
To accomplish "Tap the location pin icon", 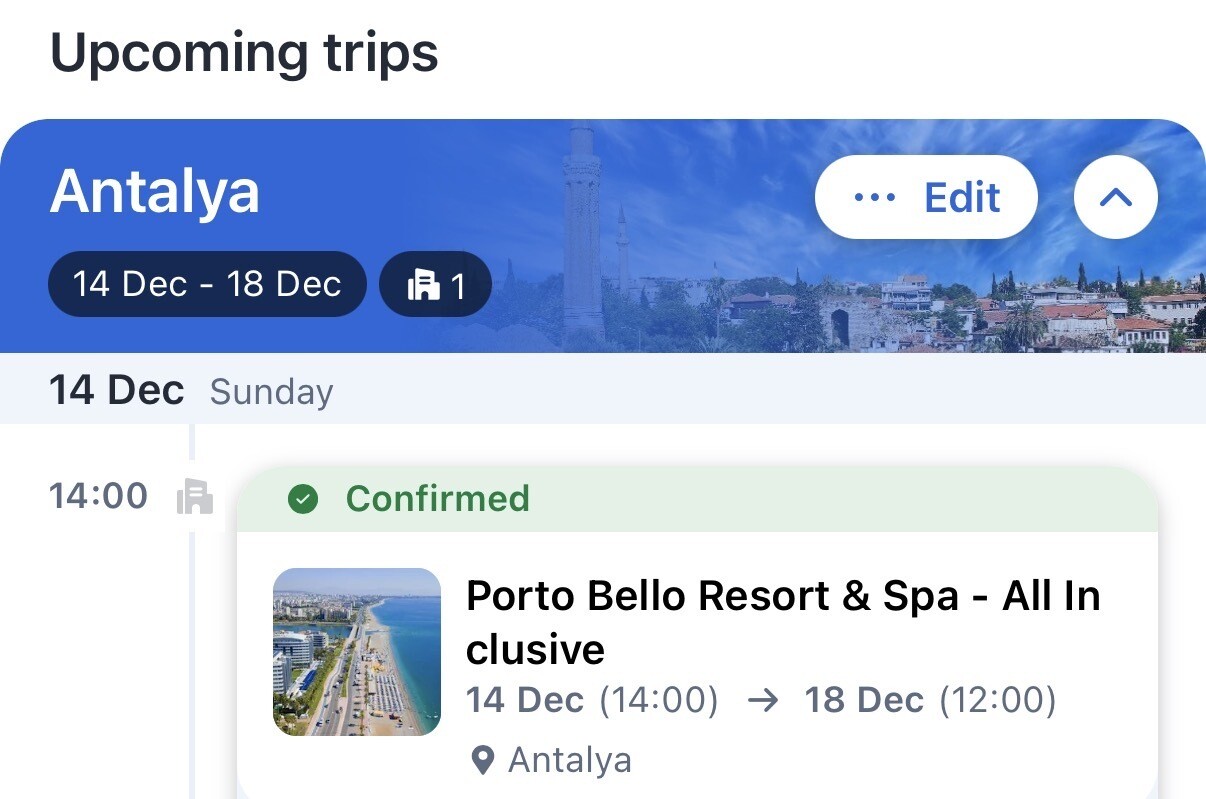I will (483, 762).
